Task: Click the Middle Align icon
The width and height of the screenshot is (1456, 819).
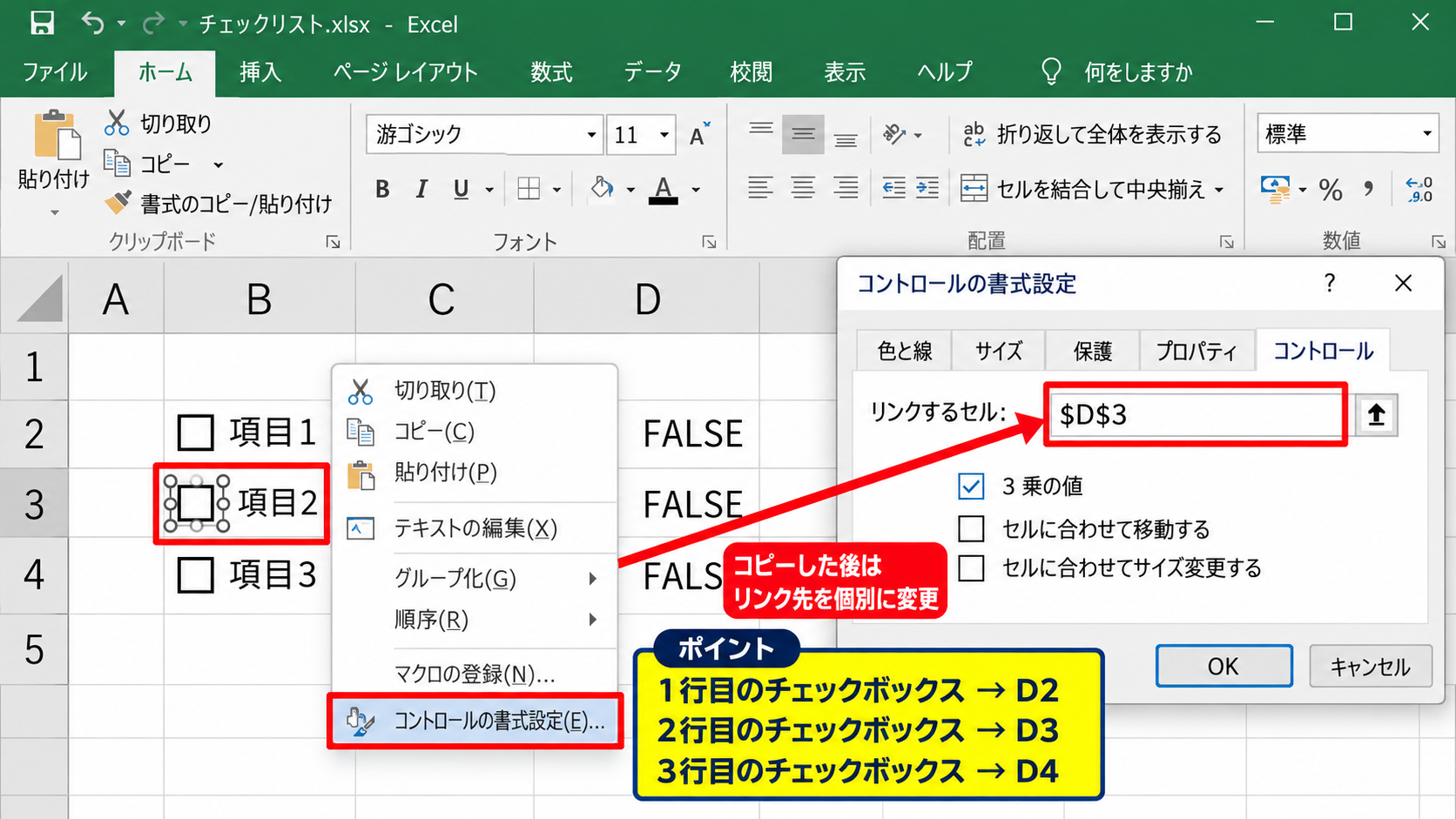Action: 803,135
